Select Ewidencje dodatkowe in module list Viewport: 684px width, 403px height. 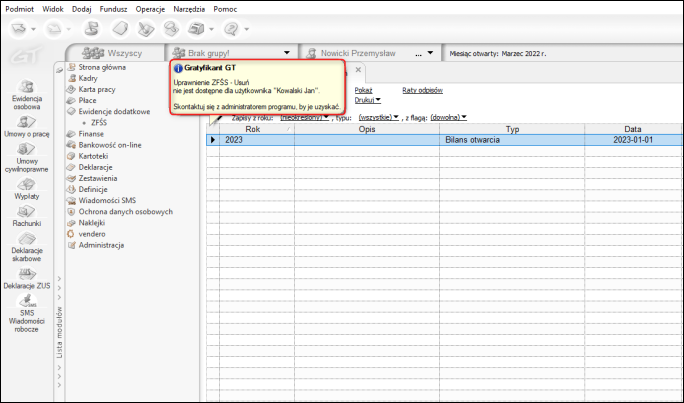click(114, 112)
